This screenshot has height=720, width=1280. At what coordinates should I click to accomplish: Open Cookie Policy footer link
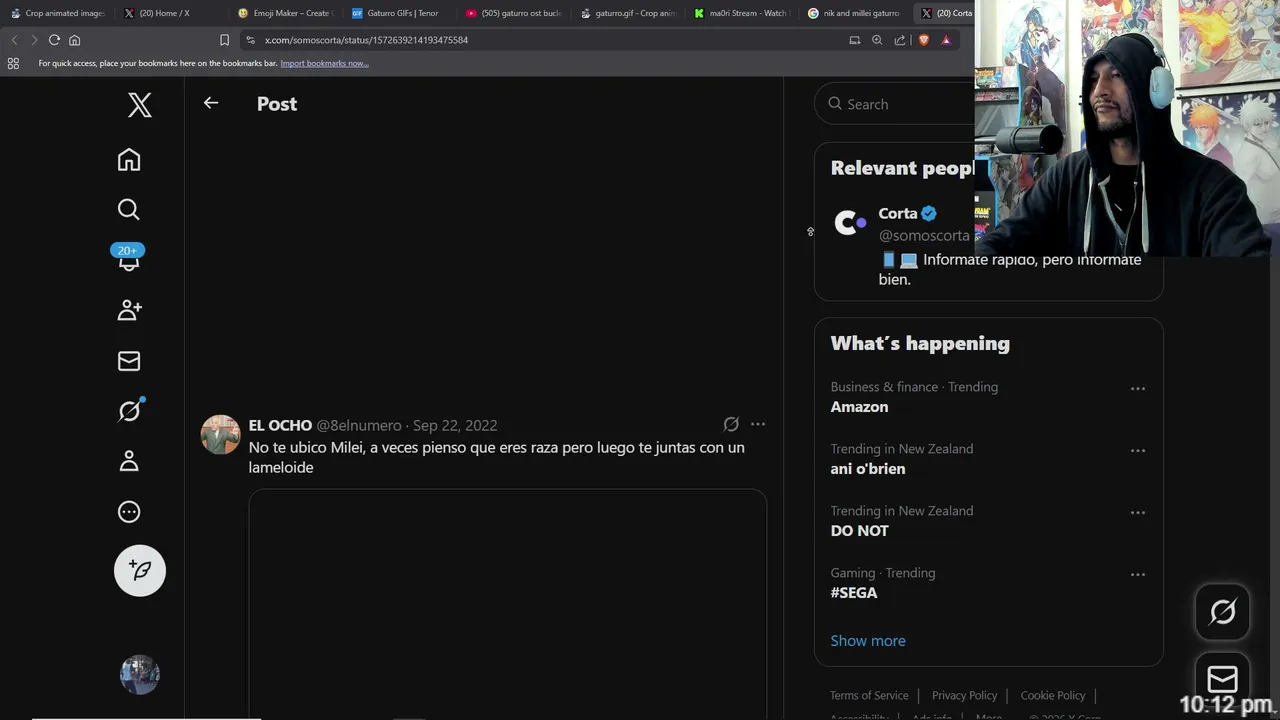click(1053, 695)
